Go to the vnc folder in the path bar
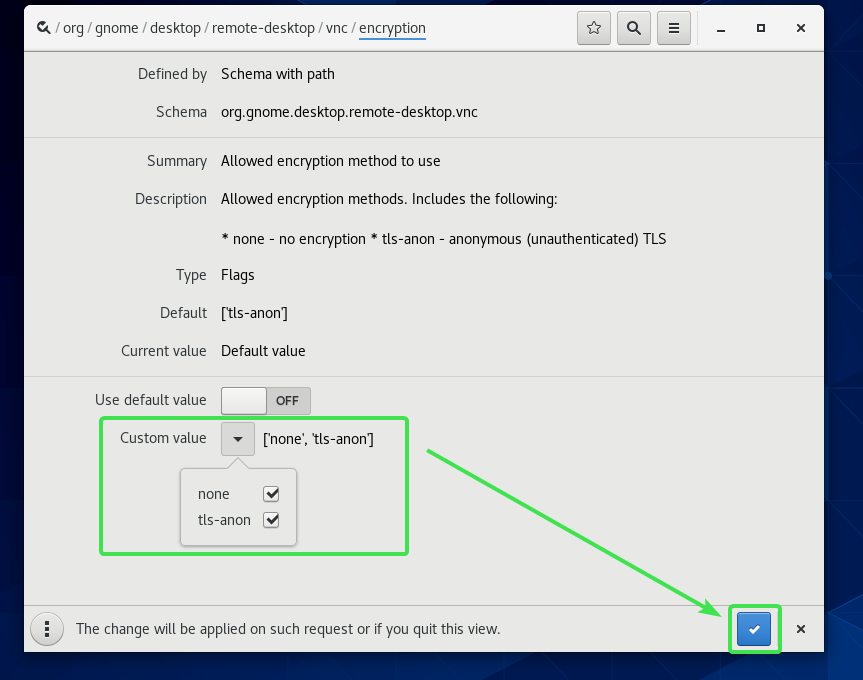 click(336, 29)
